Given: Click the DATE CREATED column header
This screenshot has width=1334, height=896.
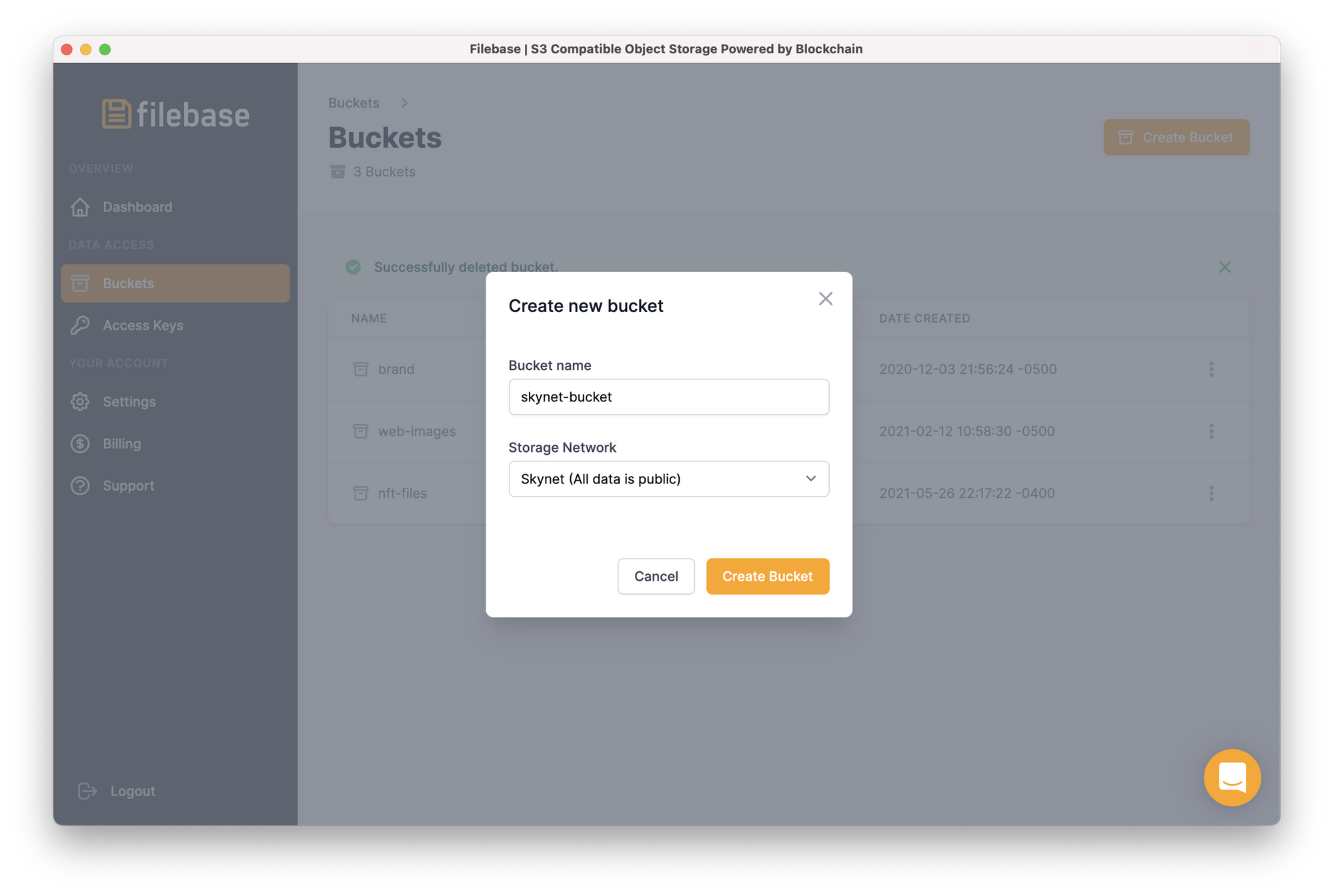Looking at the screenshot, I should click(x=924, y=319).
